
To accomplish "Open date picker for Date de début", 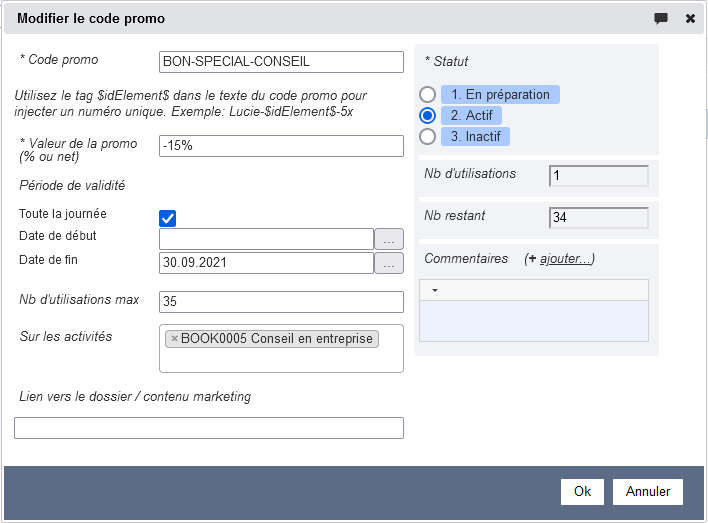I will tap(388, 239).
